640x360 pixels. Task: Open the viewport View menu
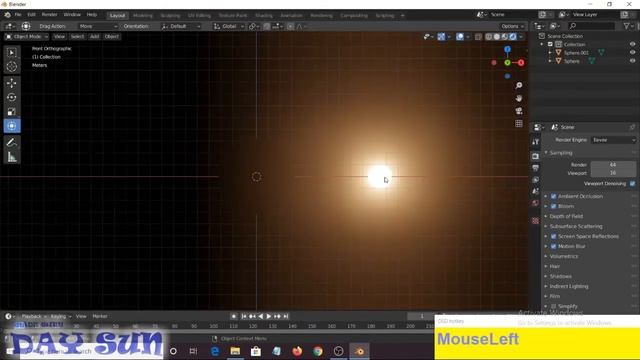tap(59, 37)
